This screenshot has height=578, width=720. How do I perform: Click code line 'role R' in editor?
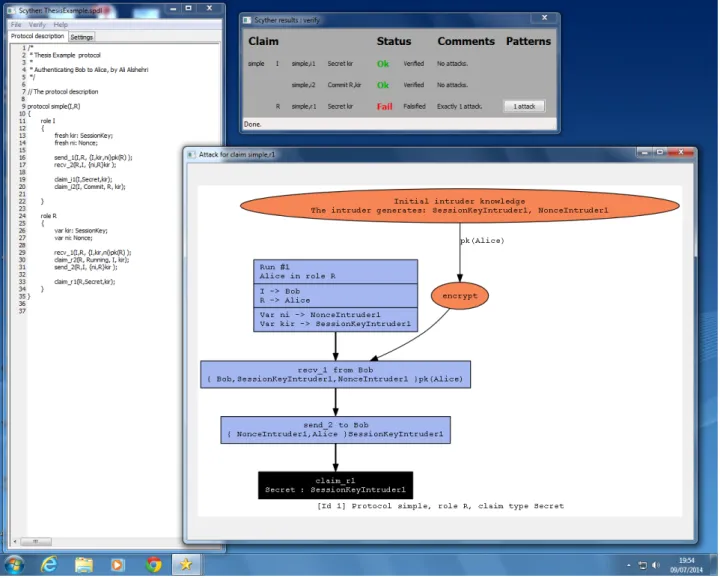49,216
